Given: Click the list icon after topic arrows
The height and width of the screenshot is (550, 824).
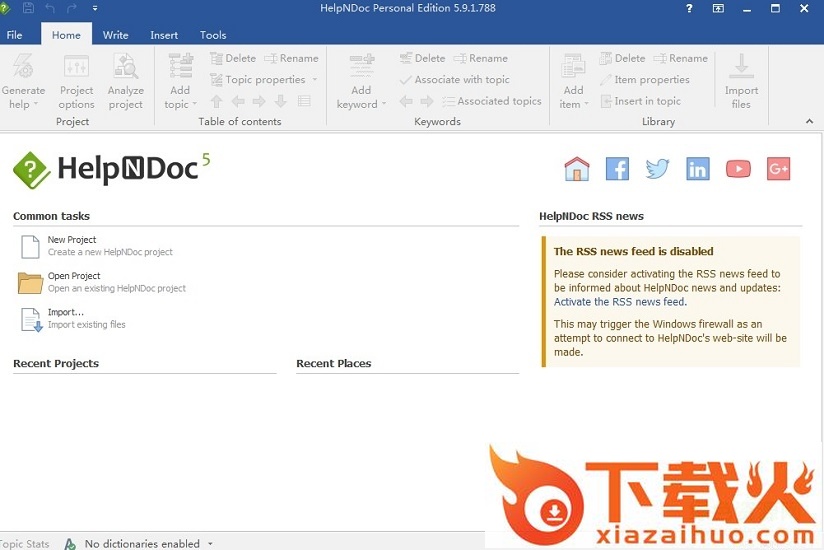Looking at the screenshot, I should (x=304, y=101).
